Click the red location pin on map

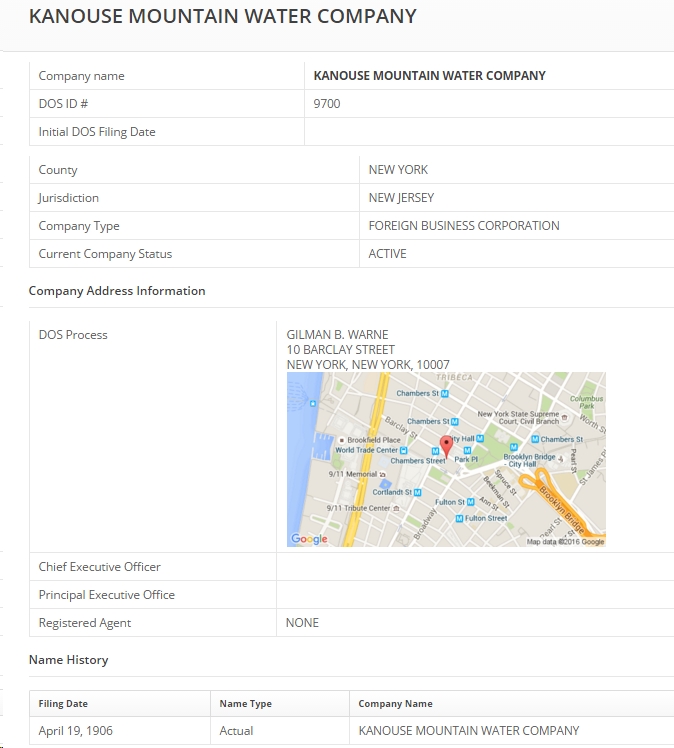[446, 445]
